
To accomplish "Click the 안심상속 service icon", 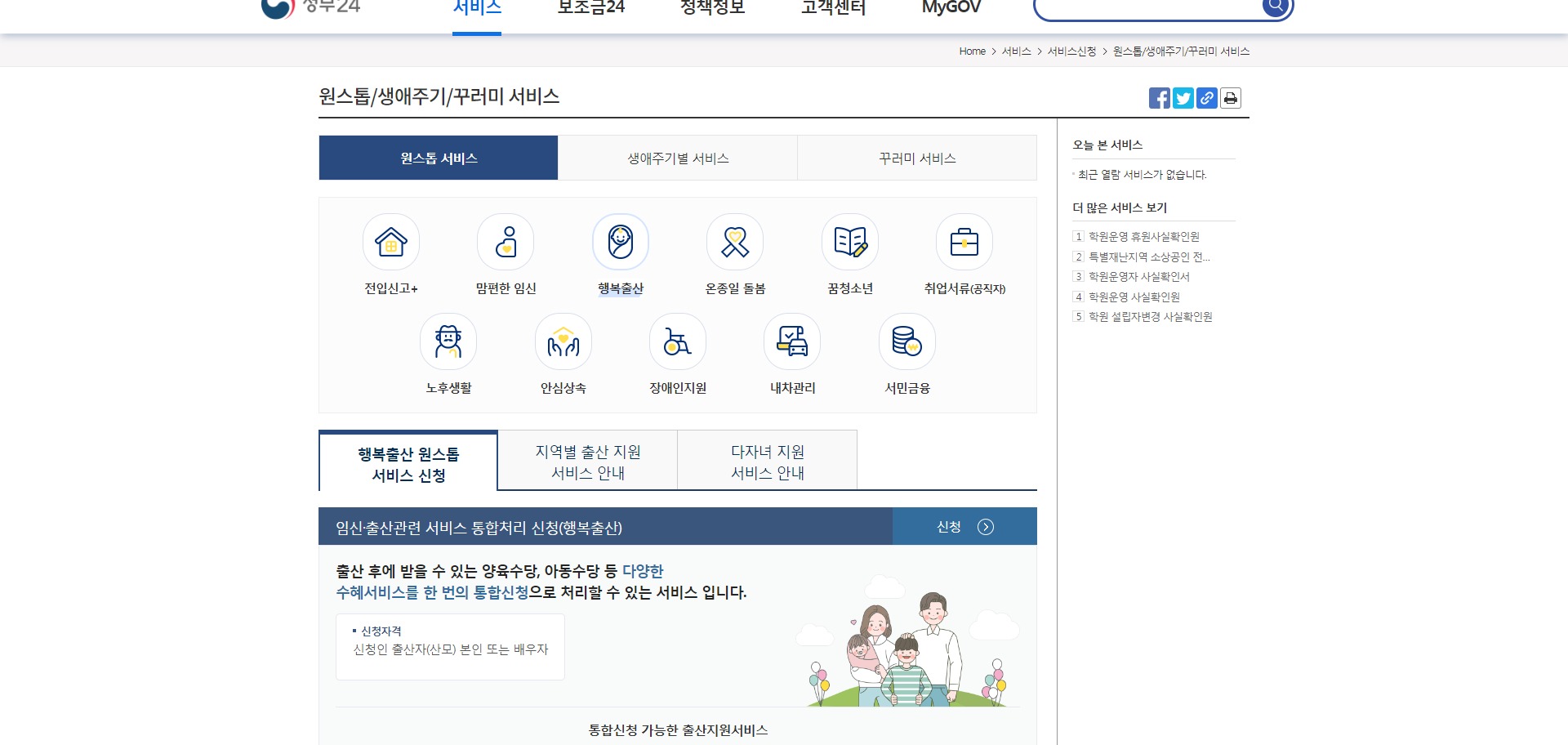I will pos(563,341).
